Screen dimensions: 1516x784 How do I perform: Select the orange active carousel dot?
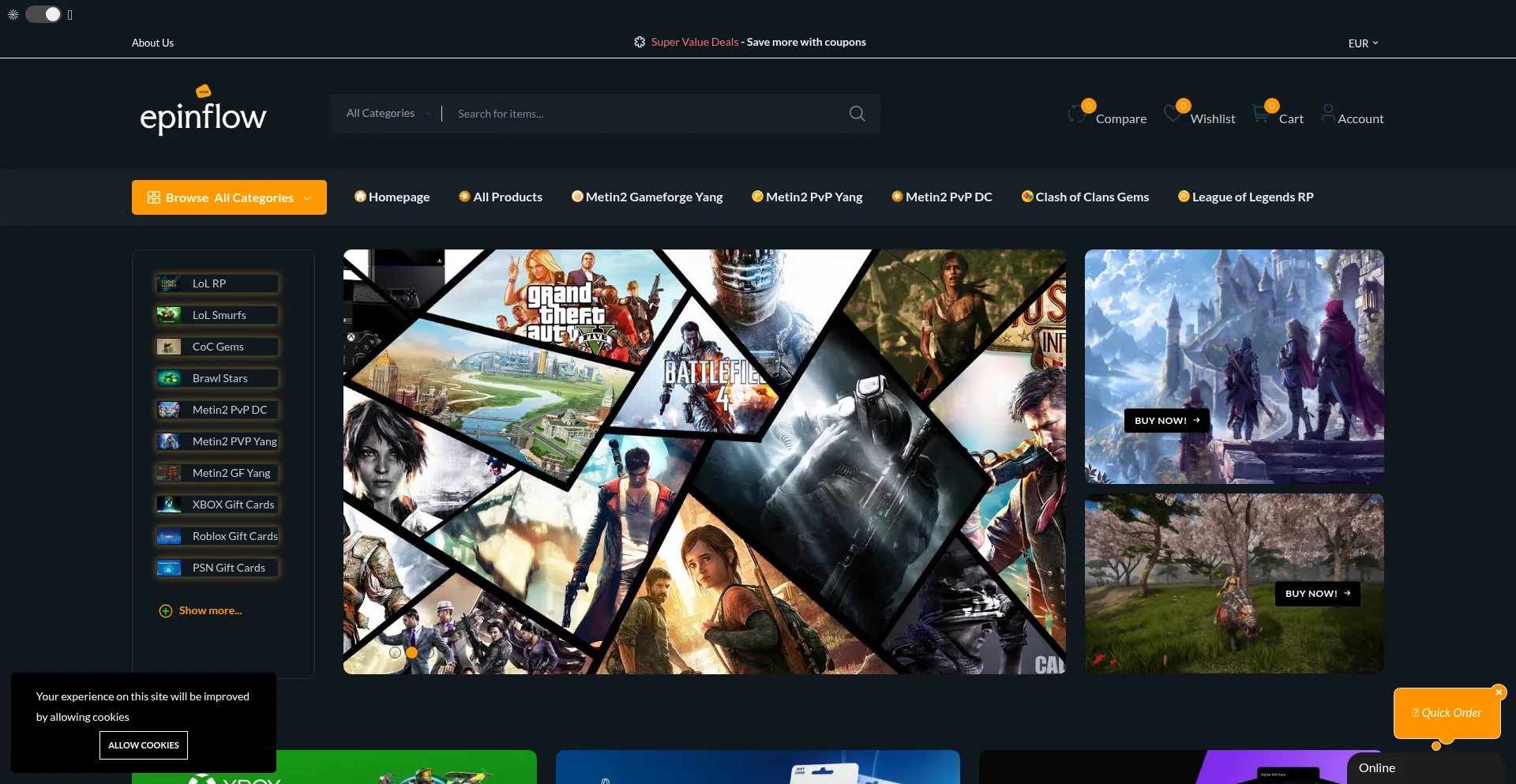[411, 652]
